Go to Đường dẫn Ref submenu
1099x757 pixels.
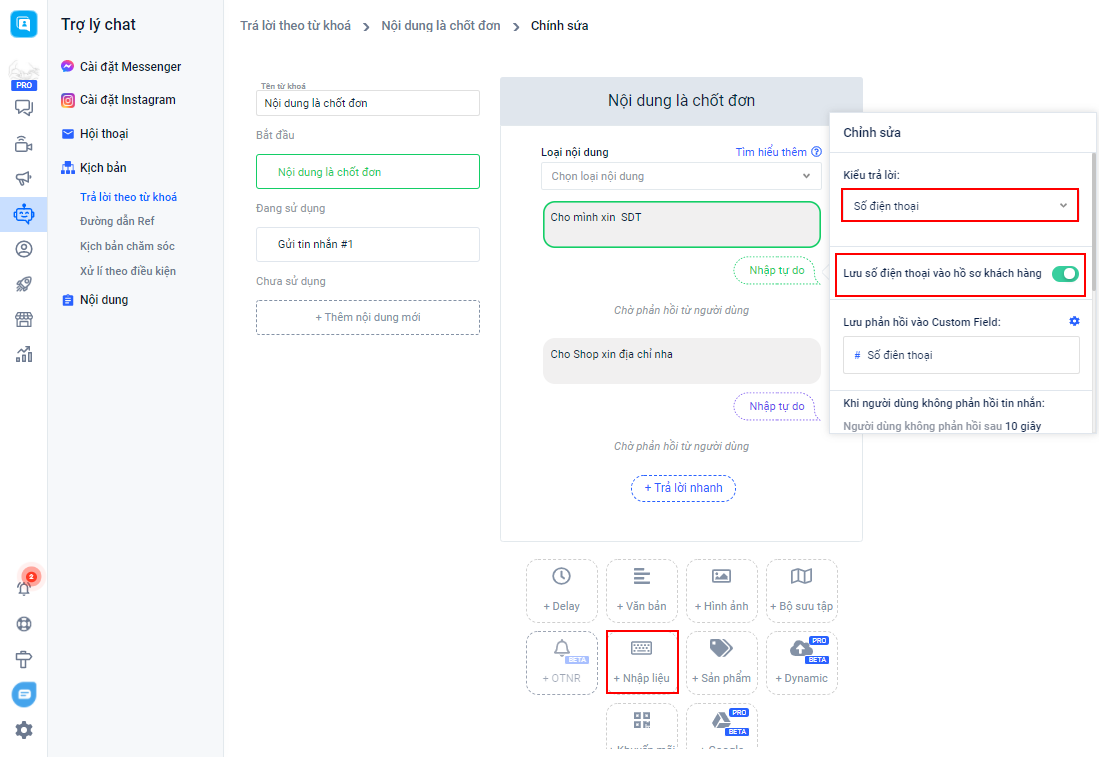[x=117, y=221]
